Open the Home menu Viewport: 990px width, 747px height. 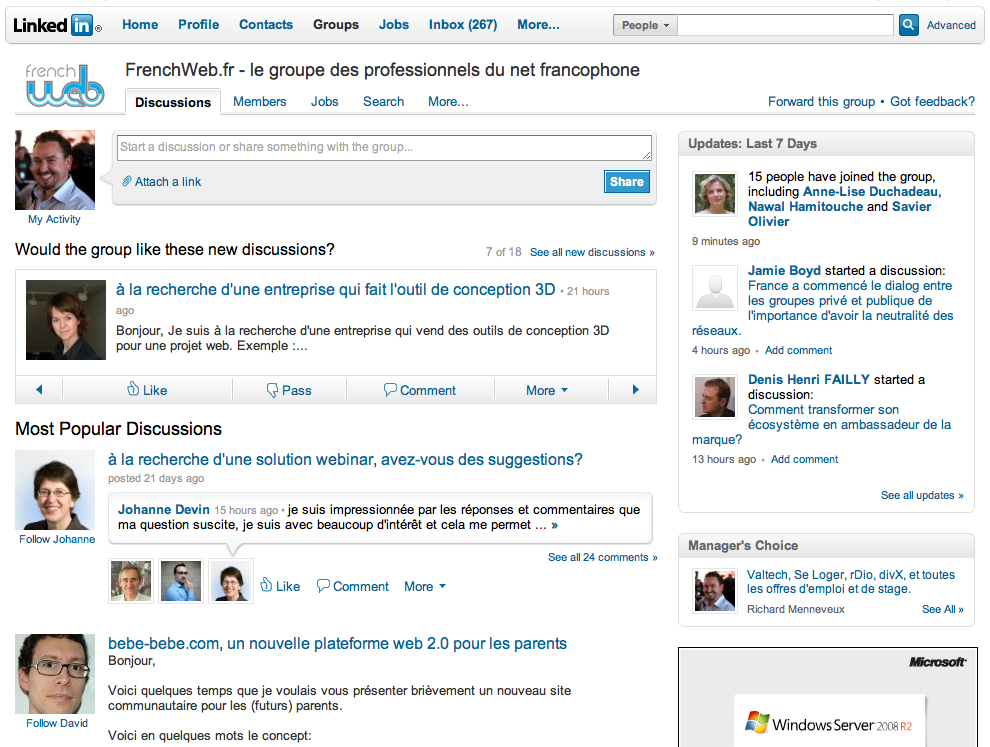coord(140,25)
